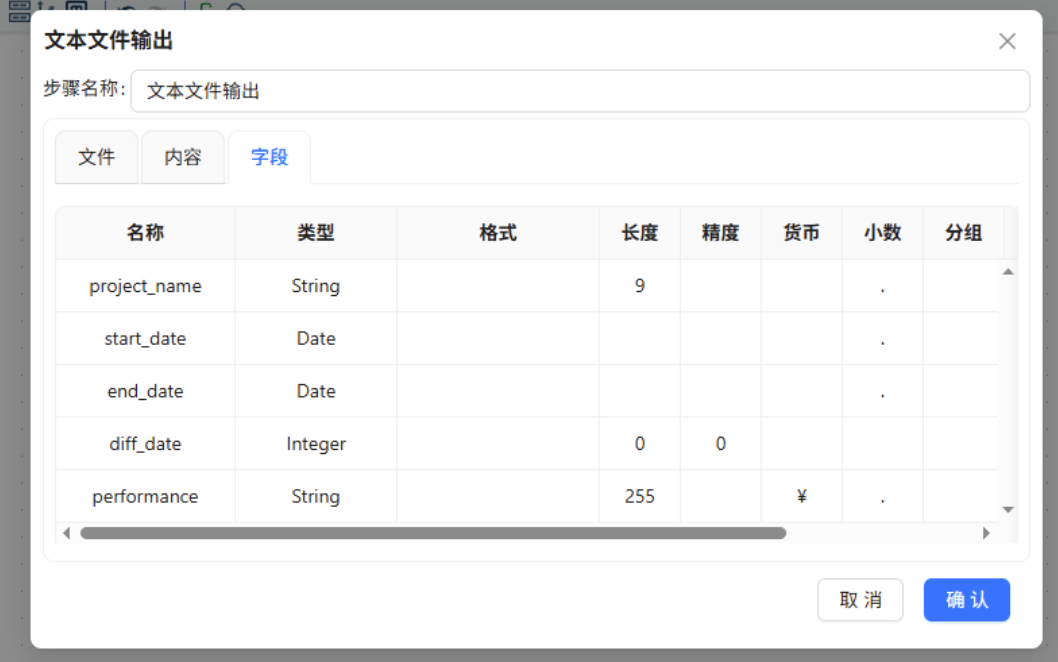This screenshot has height=662, width=1058.
Task: Click the table scroll down arrow
Action: click(1008, 509)
